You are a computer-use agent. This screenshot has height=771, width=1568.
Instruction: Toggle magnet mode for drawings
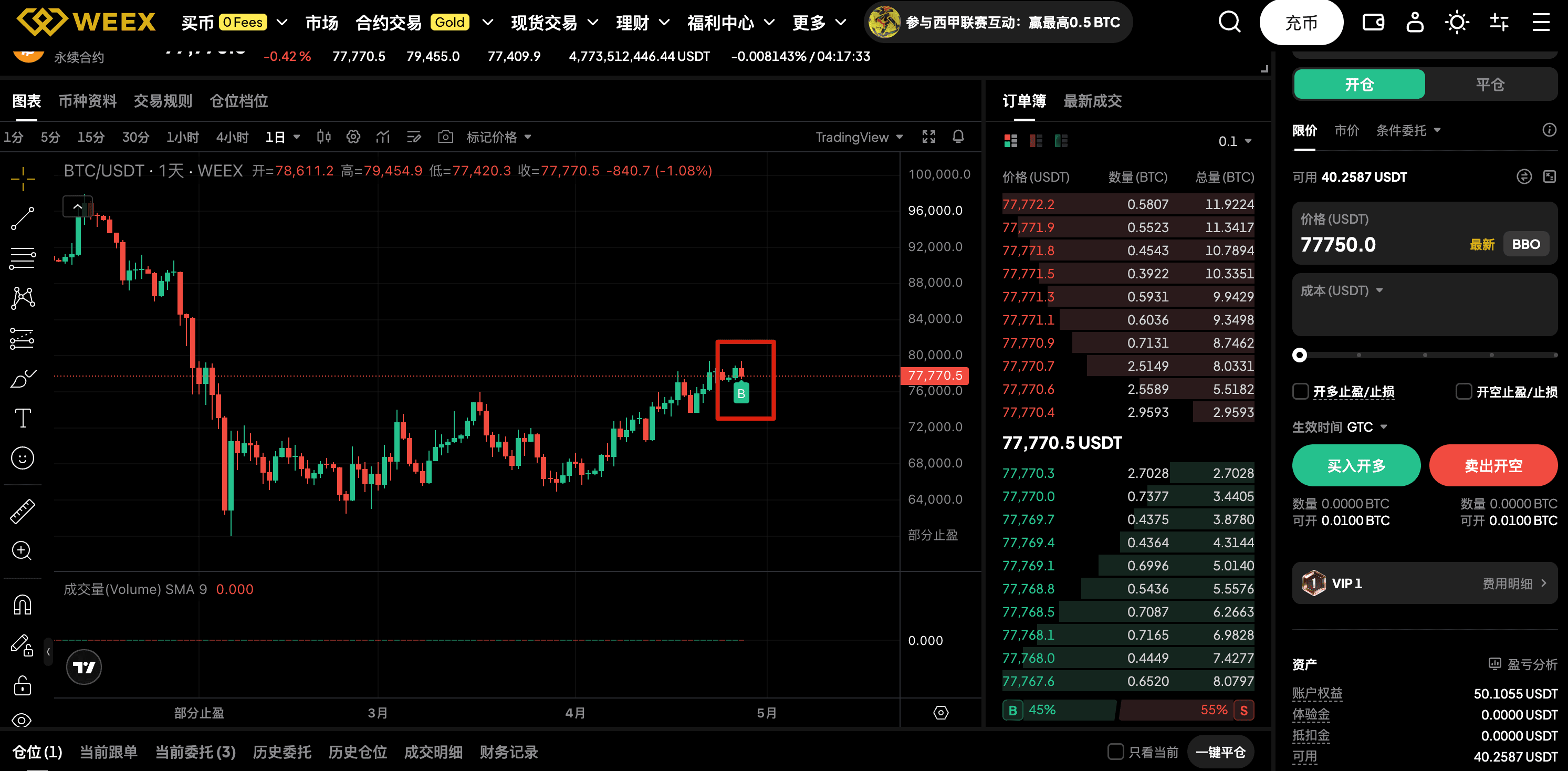coord(23,605)
